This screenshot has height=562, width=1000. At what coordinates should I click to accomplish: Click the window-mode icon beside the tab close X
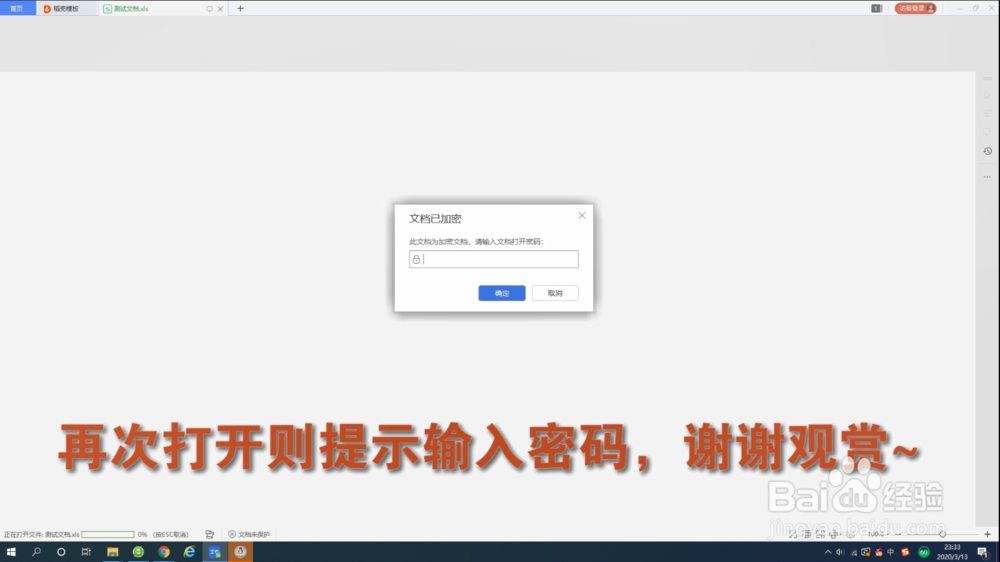[209, 9]
